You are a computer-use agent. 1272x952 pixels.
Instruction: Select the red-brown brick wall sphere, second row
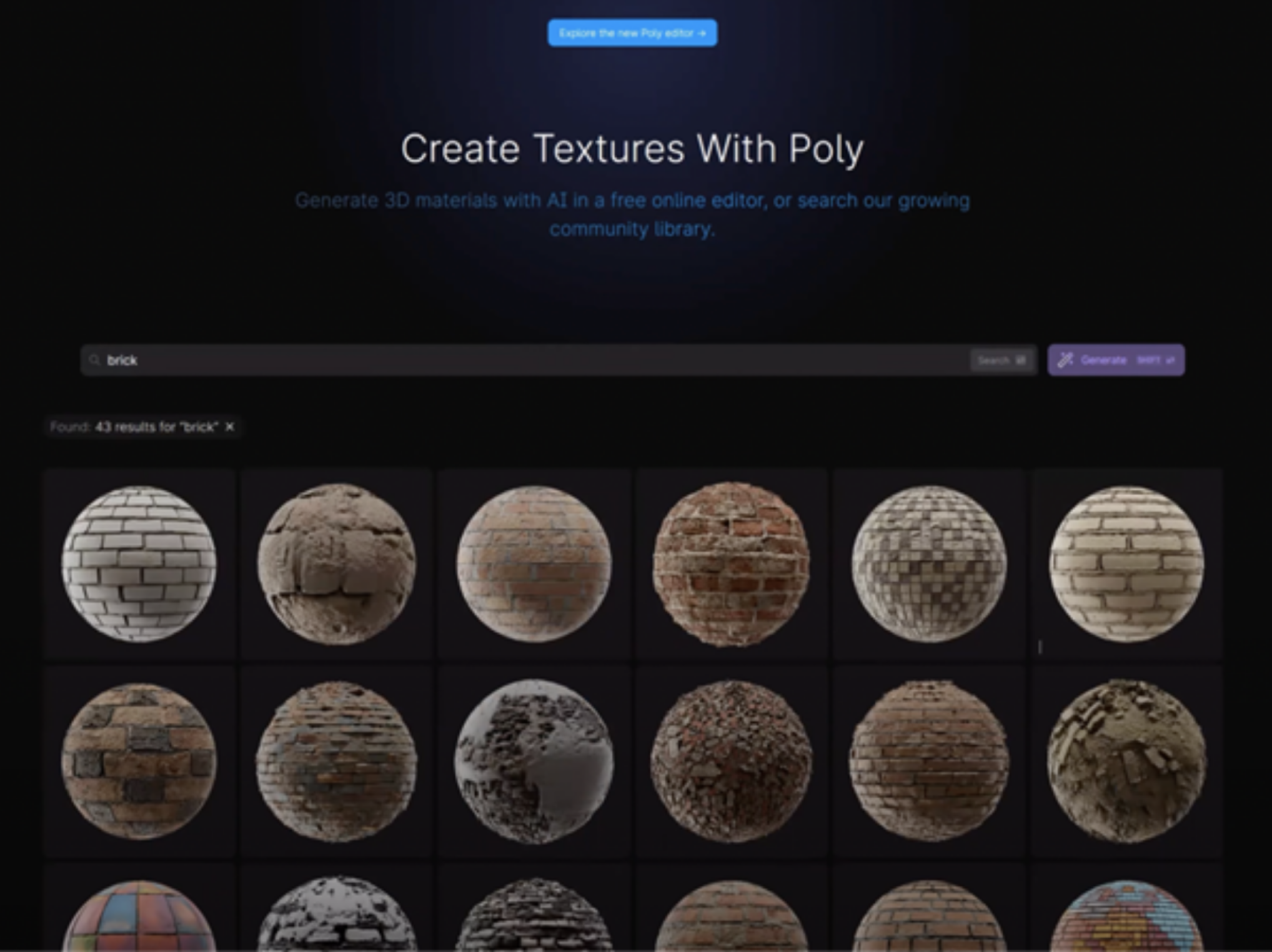929,761
